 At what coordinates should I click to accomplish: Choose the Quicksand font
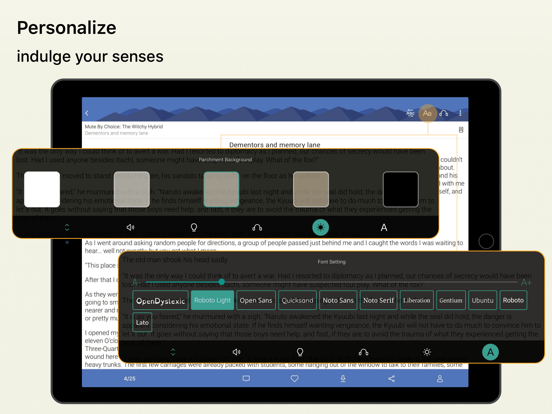pos(297,300)
